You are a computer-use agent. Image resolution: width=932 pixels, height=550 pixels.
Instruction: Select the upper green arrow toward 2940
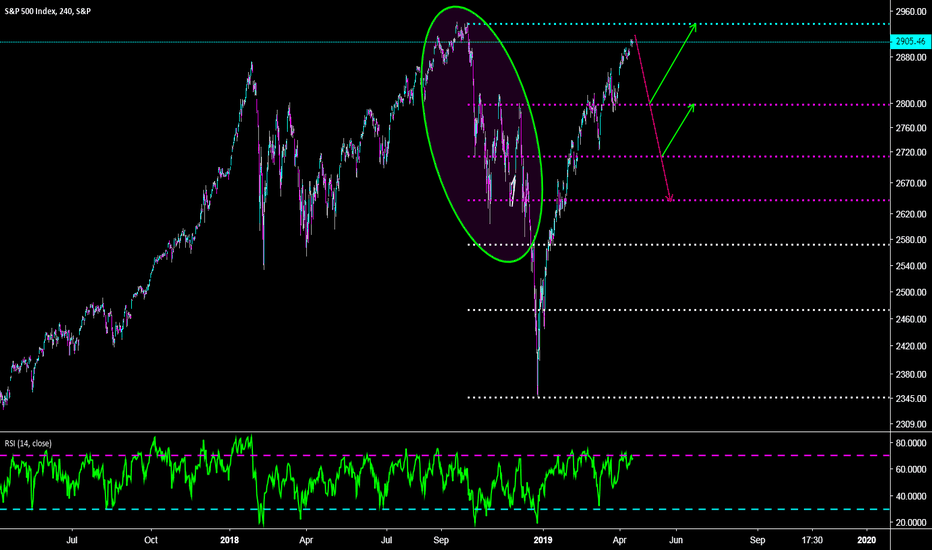click(672, 64)
